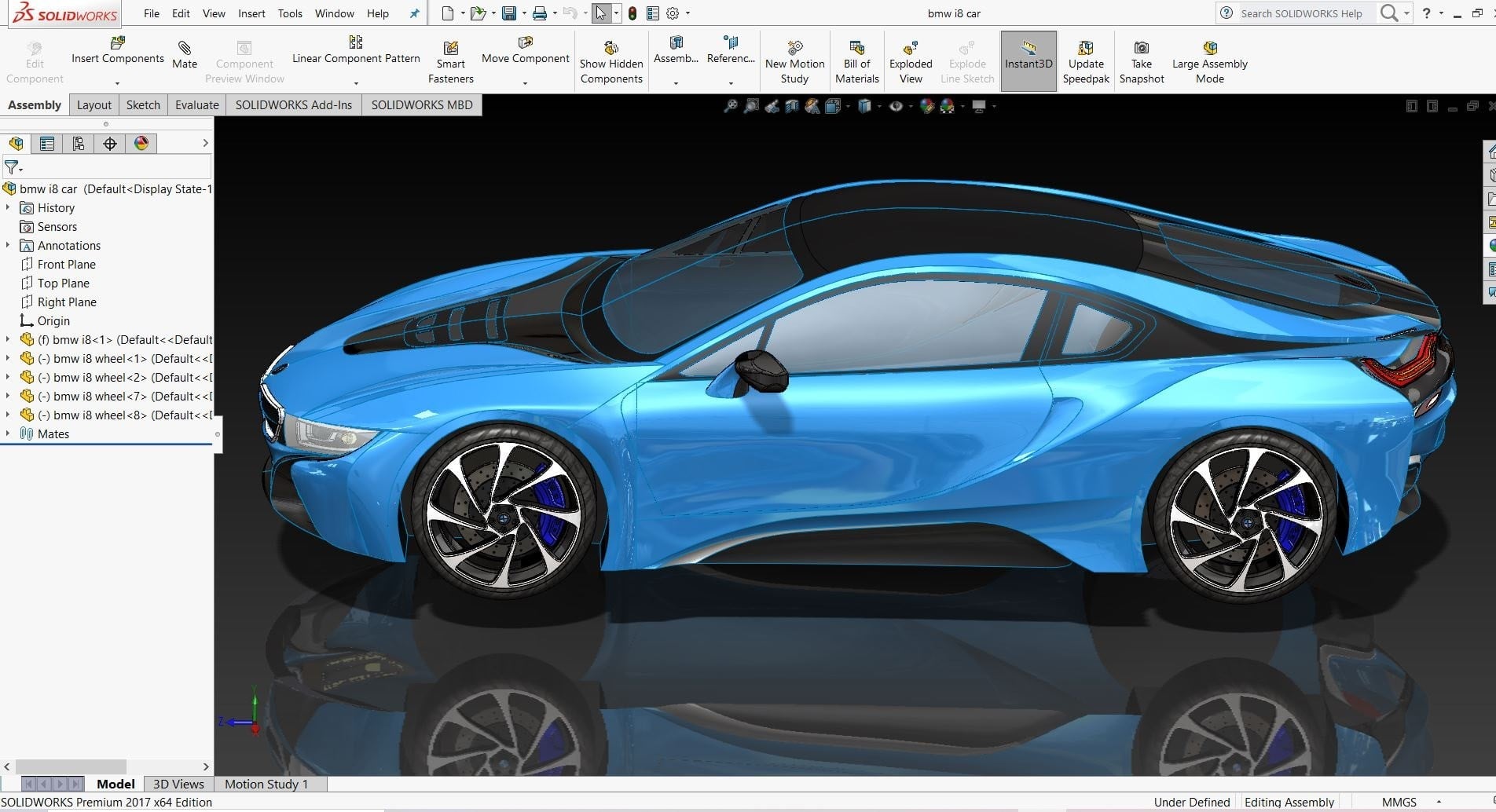Select the Mate tool
The height and width of the screenshot is (812, 1496).
coord(185,55)
